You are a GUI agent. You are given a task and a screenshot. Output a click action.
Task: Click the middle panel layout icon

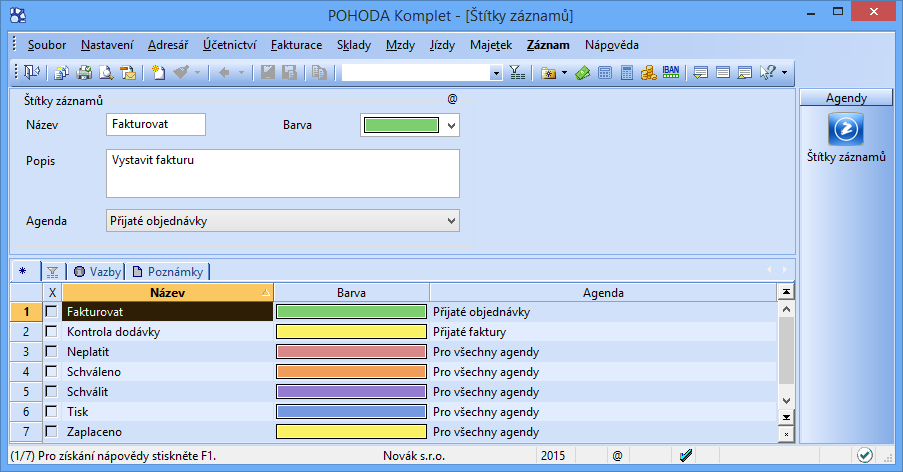(723, 73)
